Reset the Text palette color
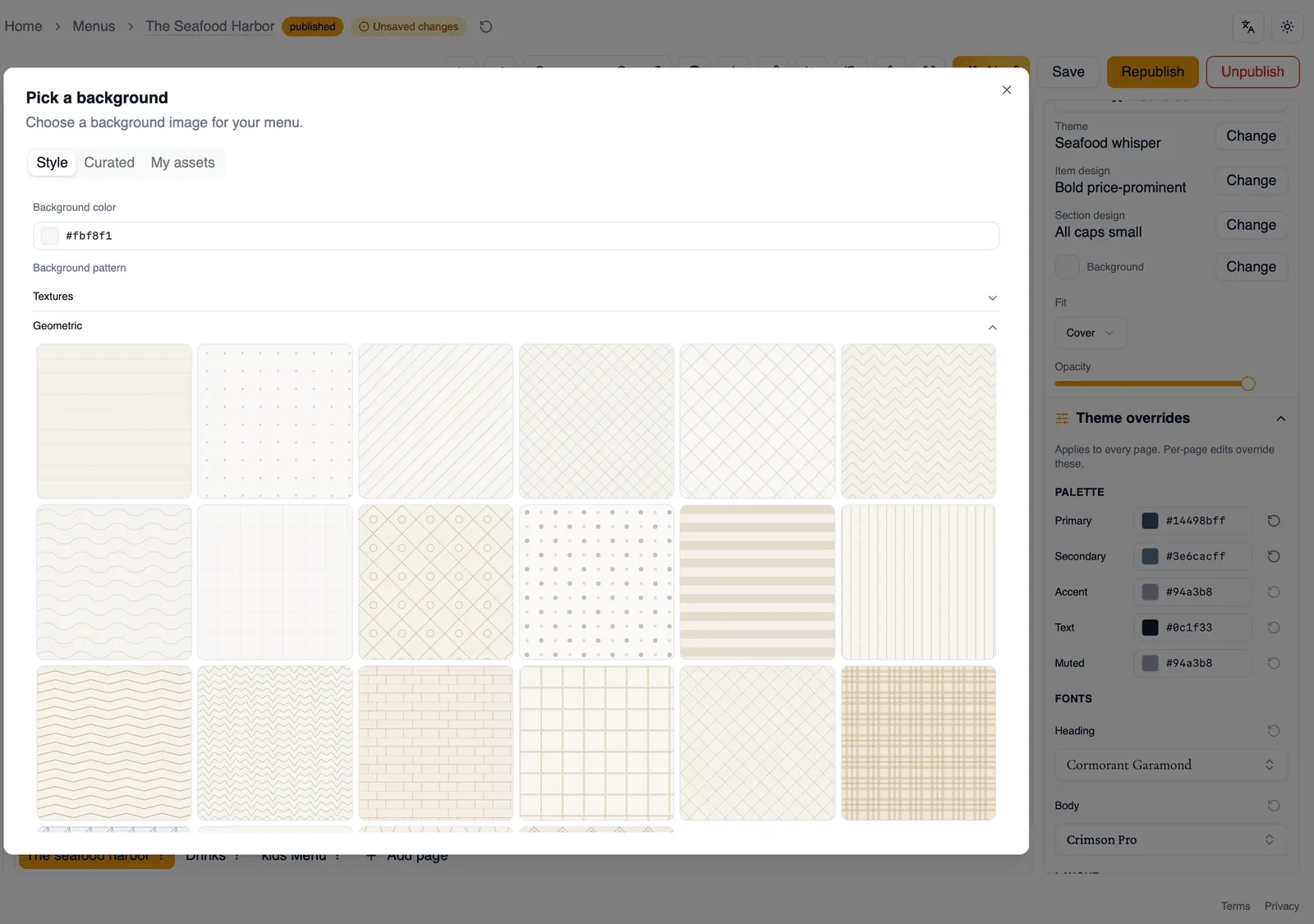Image resolution: width=1314 pixels, height=924 pixels. (x=1274, y=627)
